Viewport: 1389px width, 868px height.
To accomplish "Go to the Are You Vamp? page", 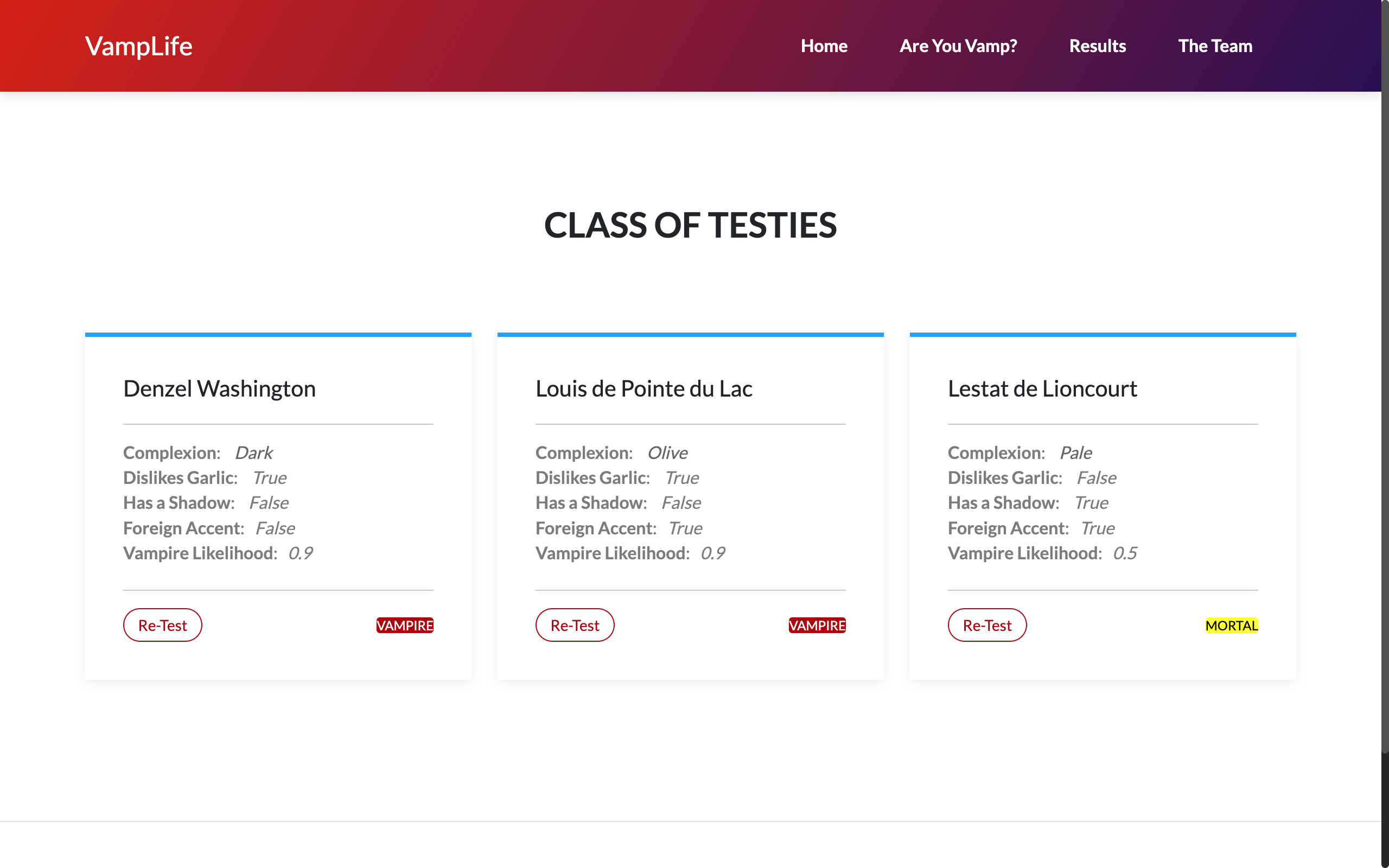I will coord(958,46).
